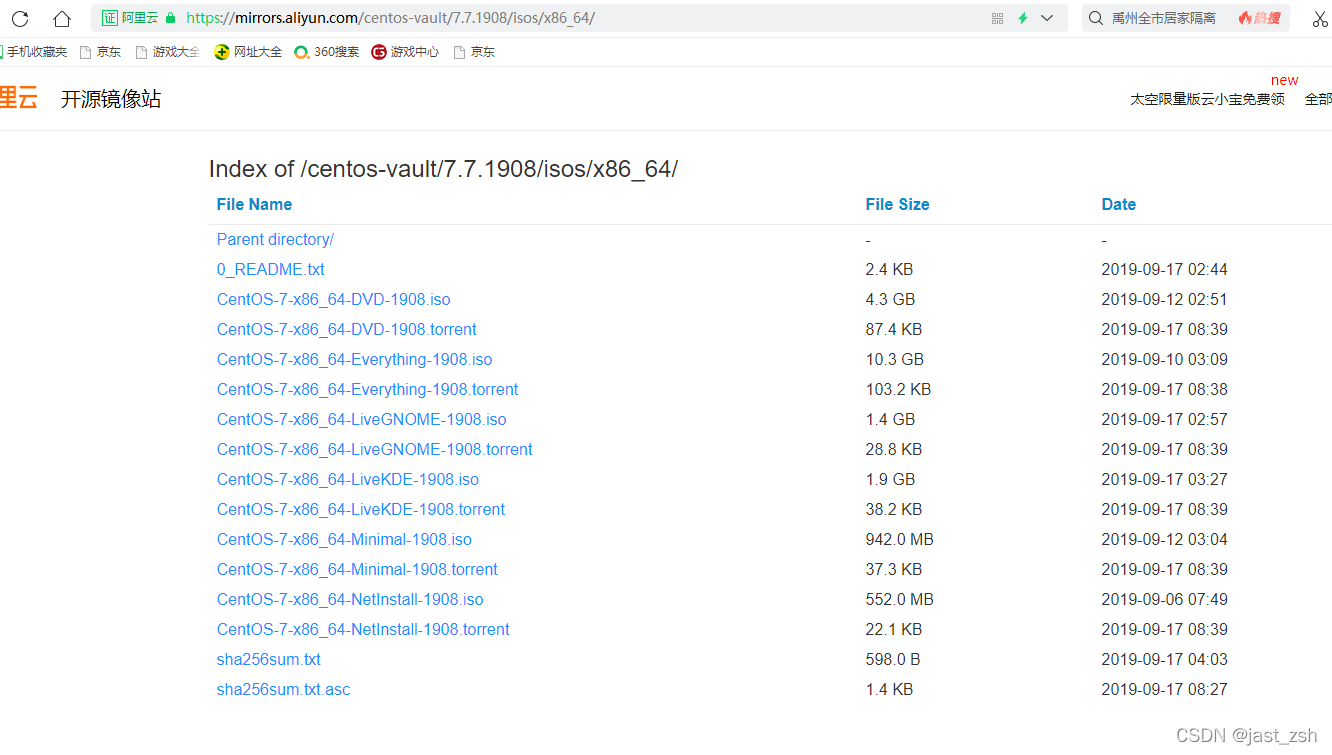Click the date 2019-09-10 03:09
The height and width of the screenshot is (755, 1332).
(x=1164, y=359)
